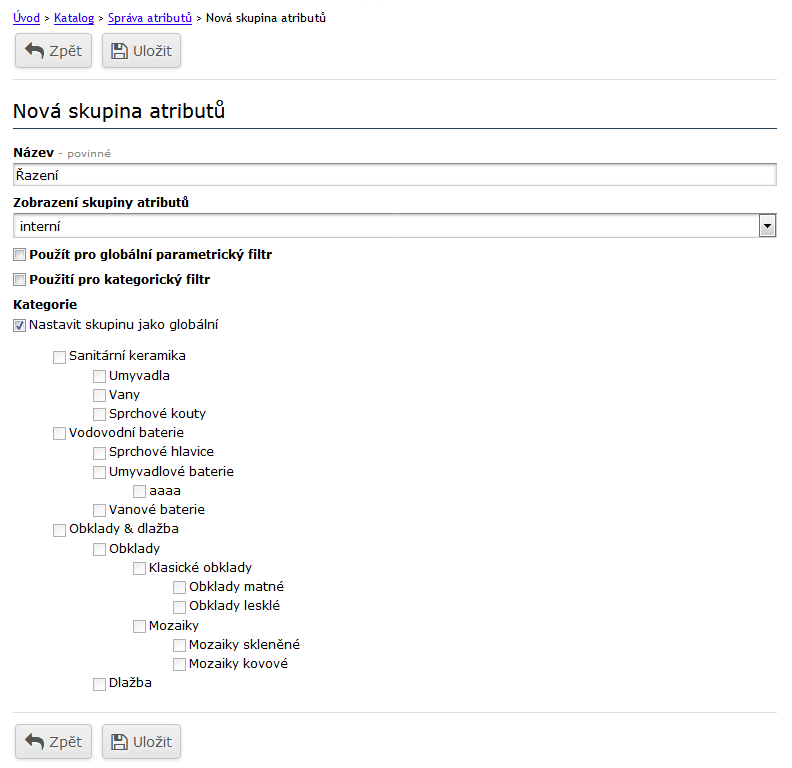Screen dimensions: 792x768
Task: Click the top Uložit save disk button
Action: pos(141,50)
